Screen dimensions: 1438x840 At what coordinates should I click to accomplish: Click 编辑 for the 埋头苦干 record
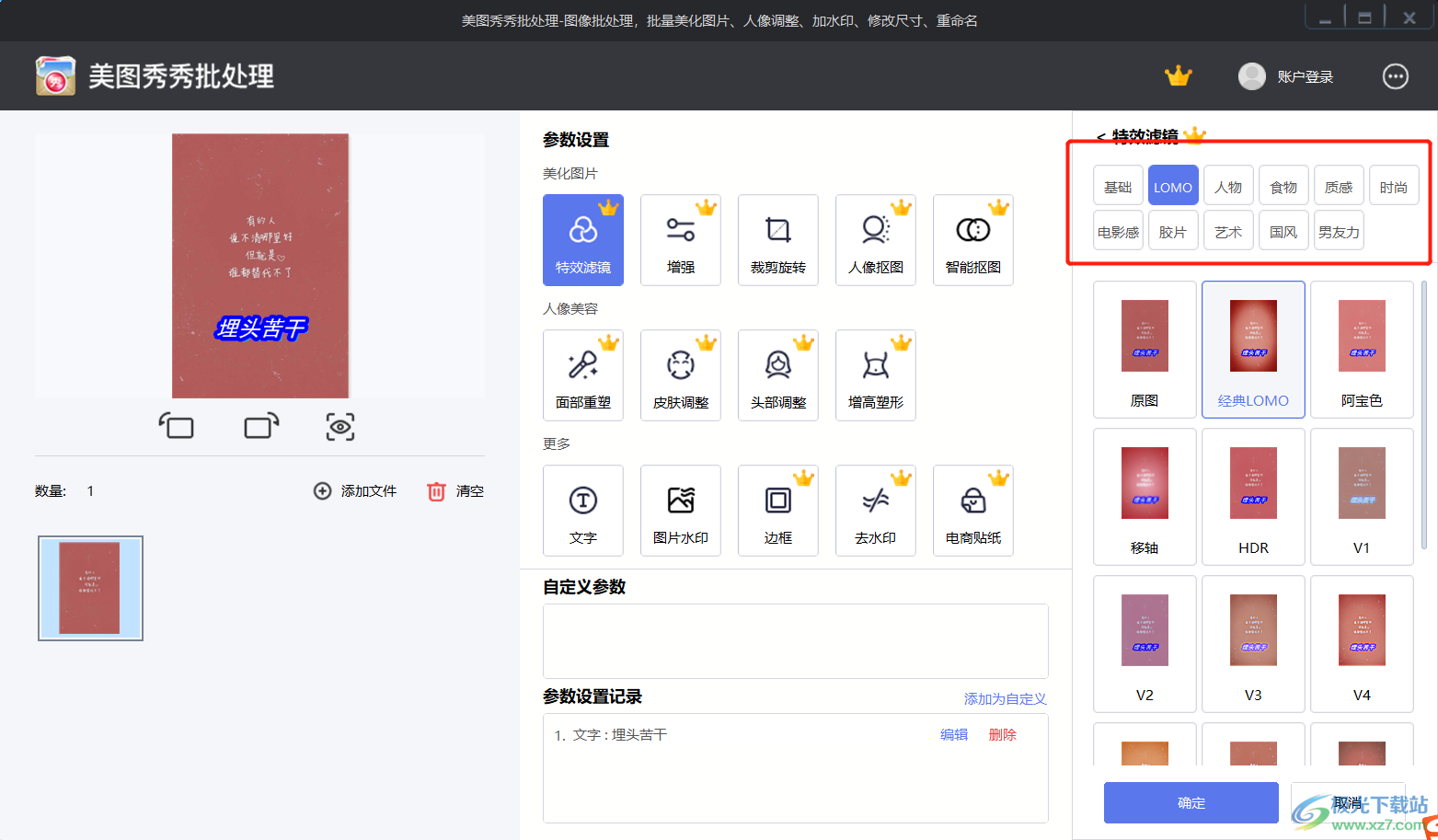point(954,734)
